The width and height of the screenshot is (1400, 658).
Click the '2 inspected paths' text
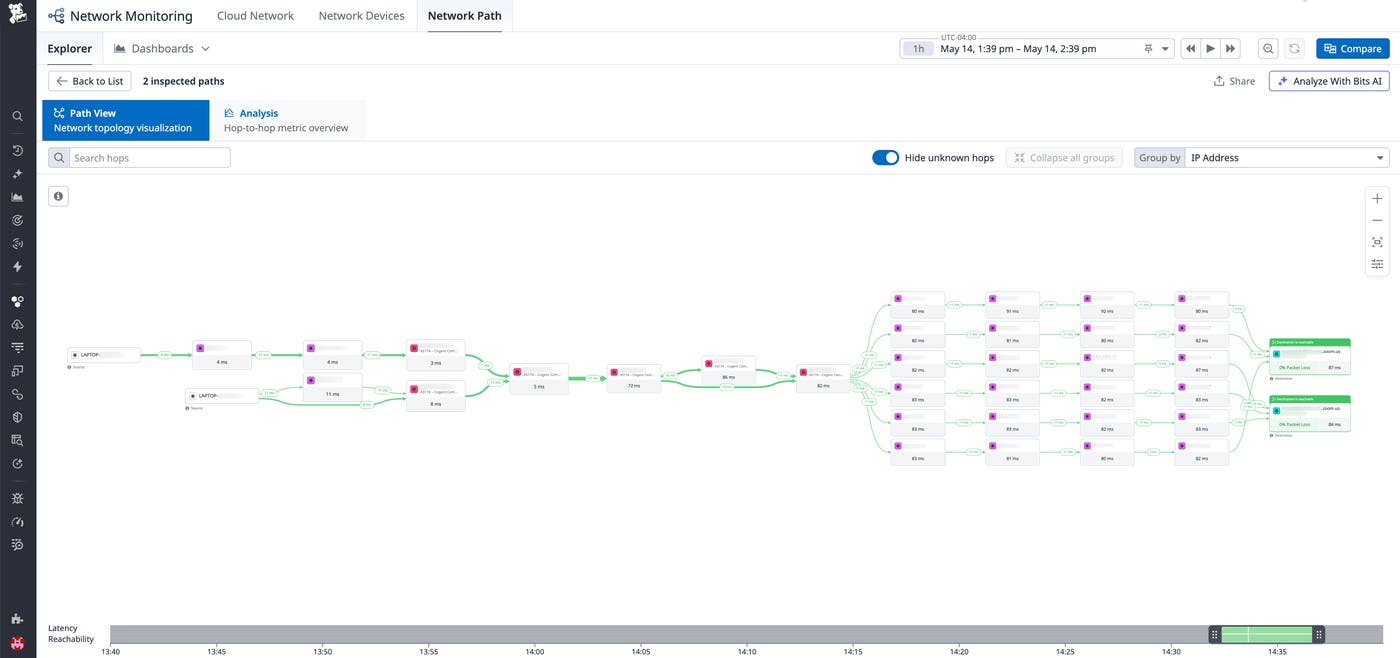pyautogui.click(x=183, y=81)
